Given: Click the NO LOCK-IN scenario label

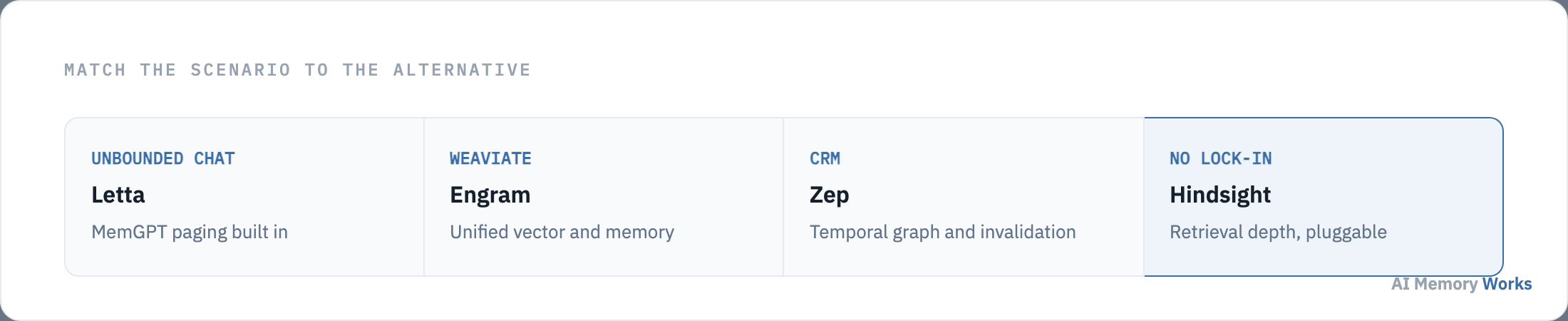Looking at the screenshot, I should 1220,158.
